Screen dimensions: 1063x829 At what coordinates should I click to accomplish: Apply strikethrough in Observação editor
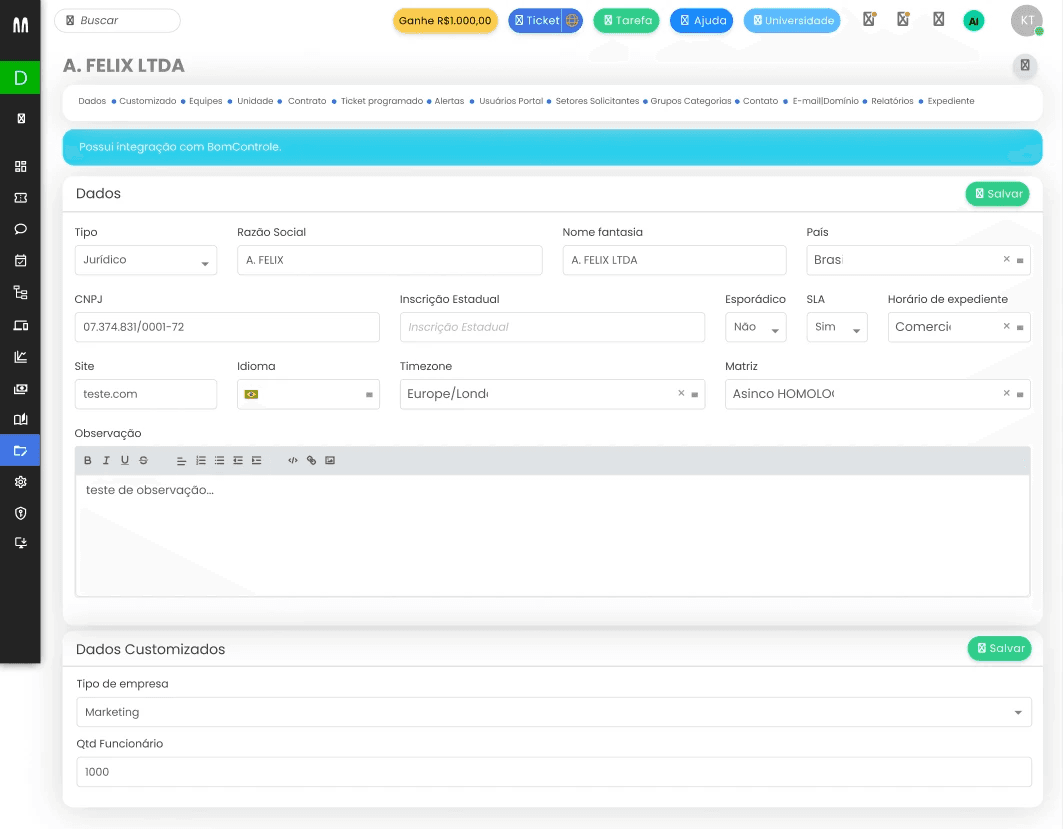[x=143, y=460]
